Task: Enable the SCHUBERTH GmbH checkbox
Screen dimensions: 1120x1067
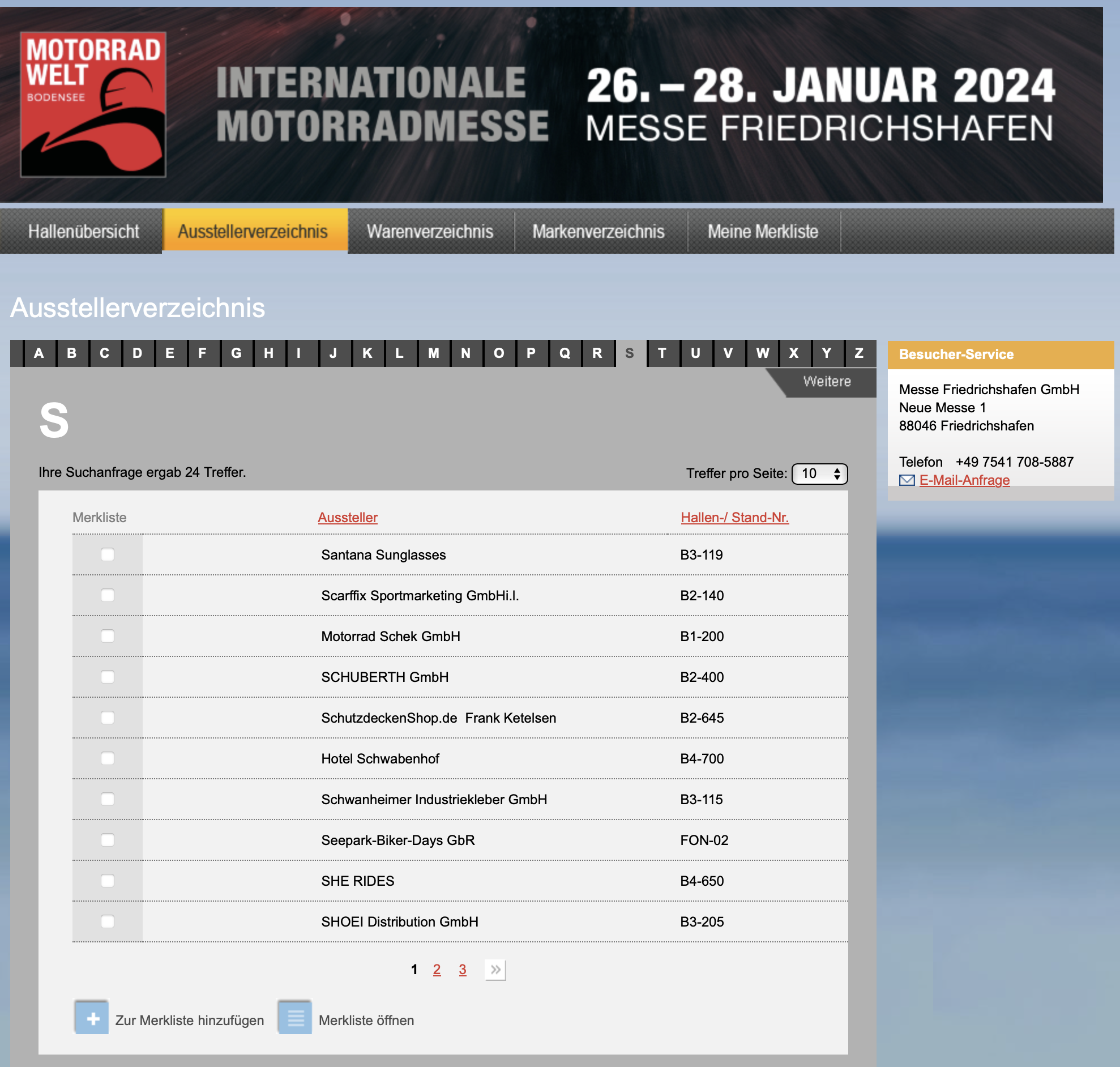Action: [x=108, y=677]
